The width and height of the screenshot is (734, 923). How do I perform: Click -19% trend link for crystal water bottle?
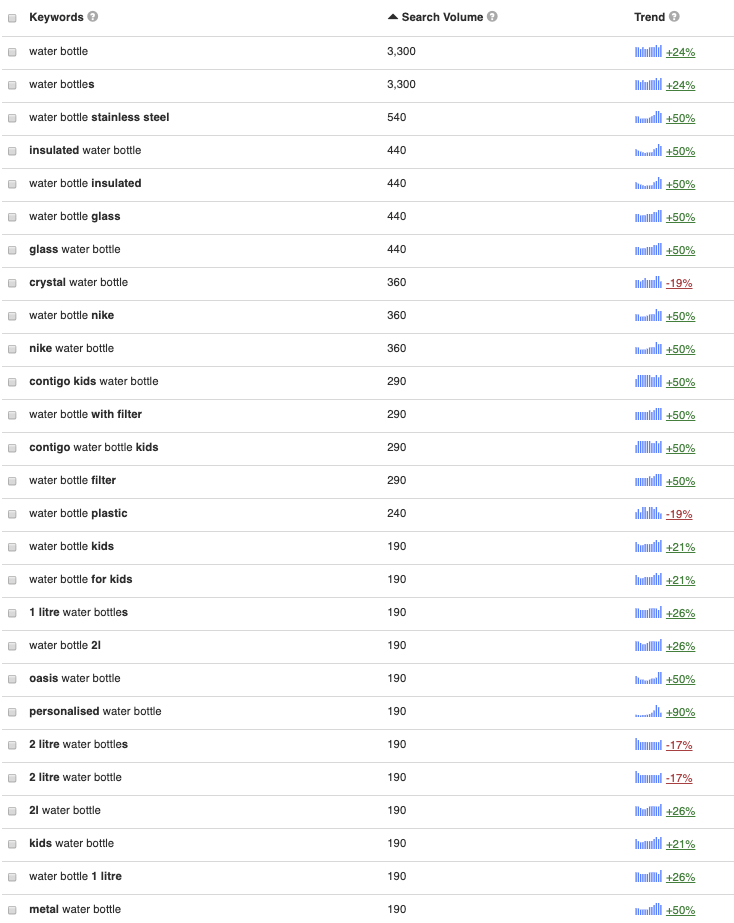(x=679, y=283)
